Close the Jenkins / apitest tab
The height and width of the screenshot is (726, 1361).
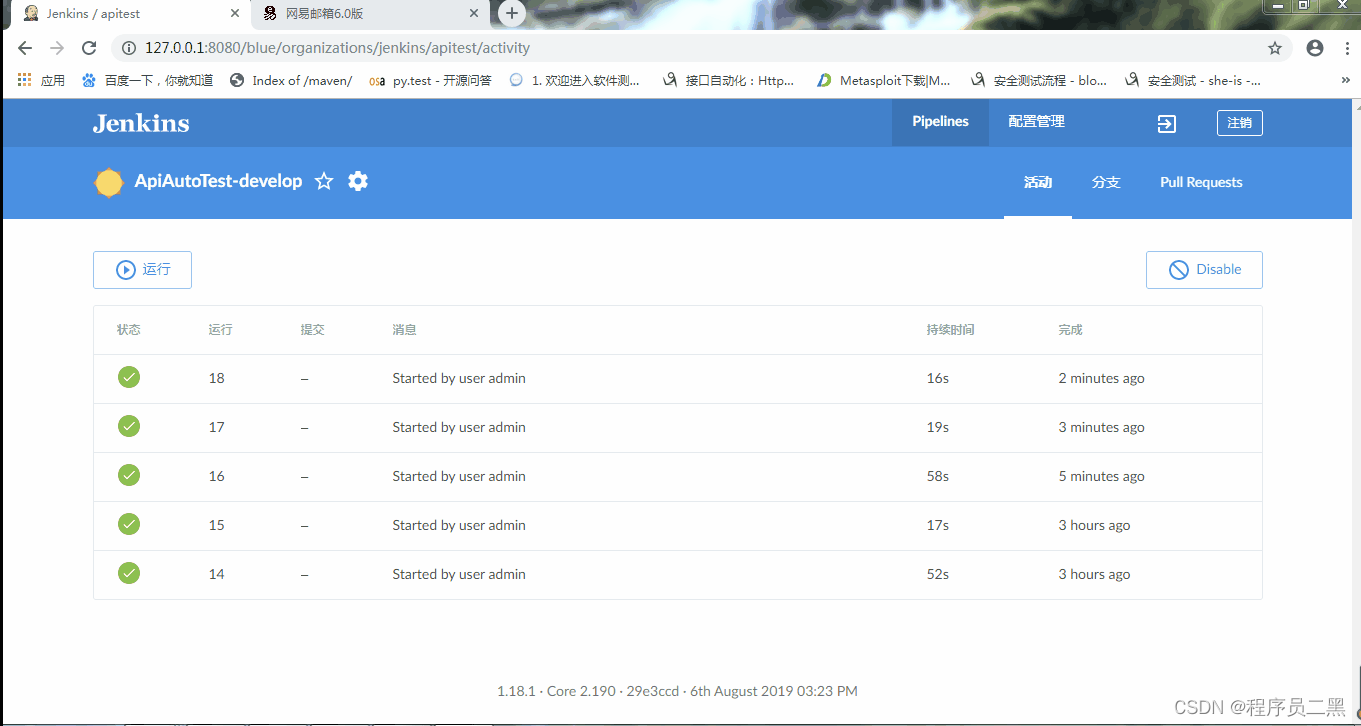pos(236,14)
